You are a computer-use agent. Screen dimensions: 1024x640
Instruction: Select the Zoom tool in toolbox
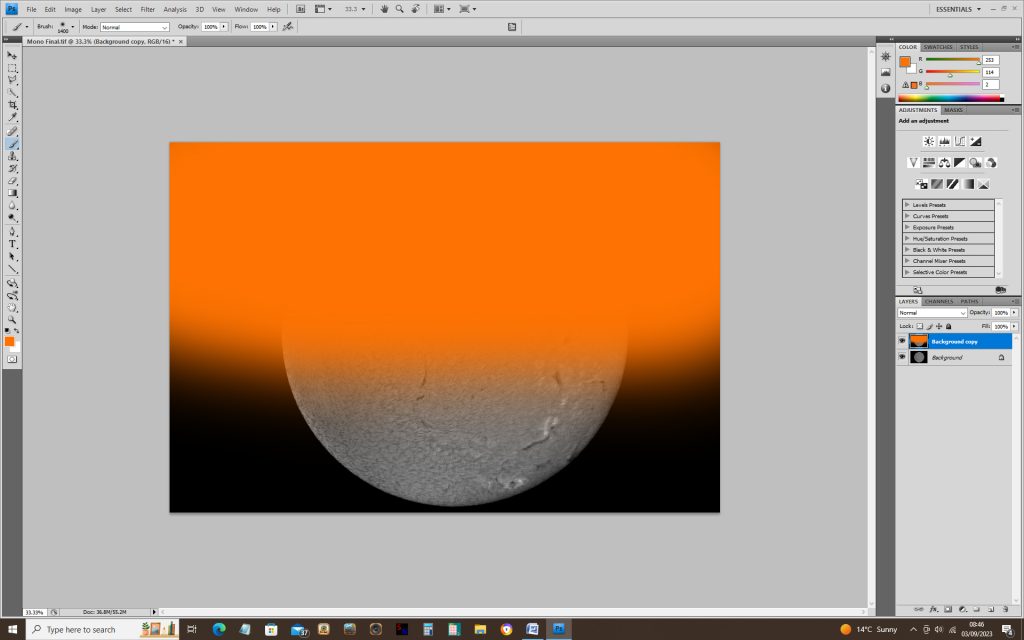click(12, 320)
